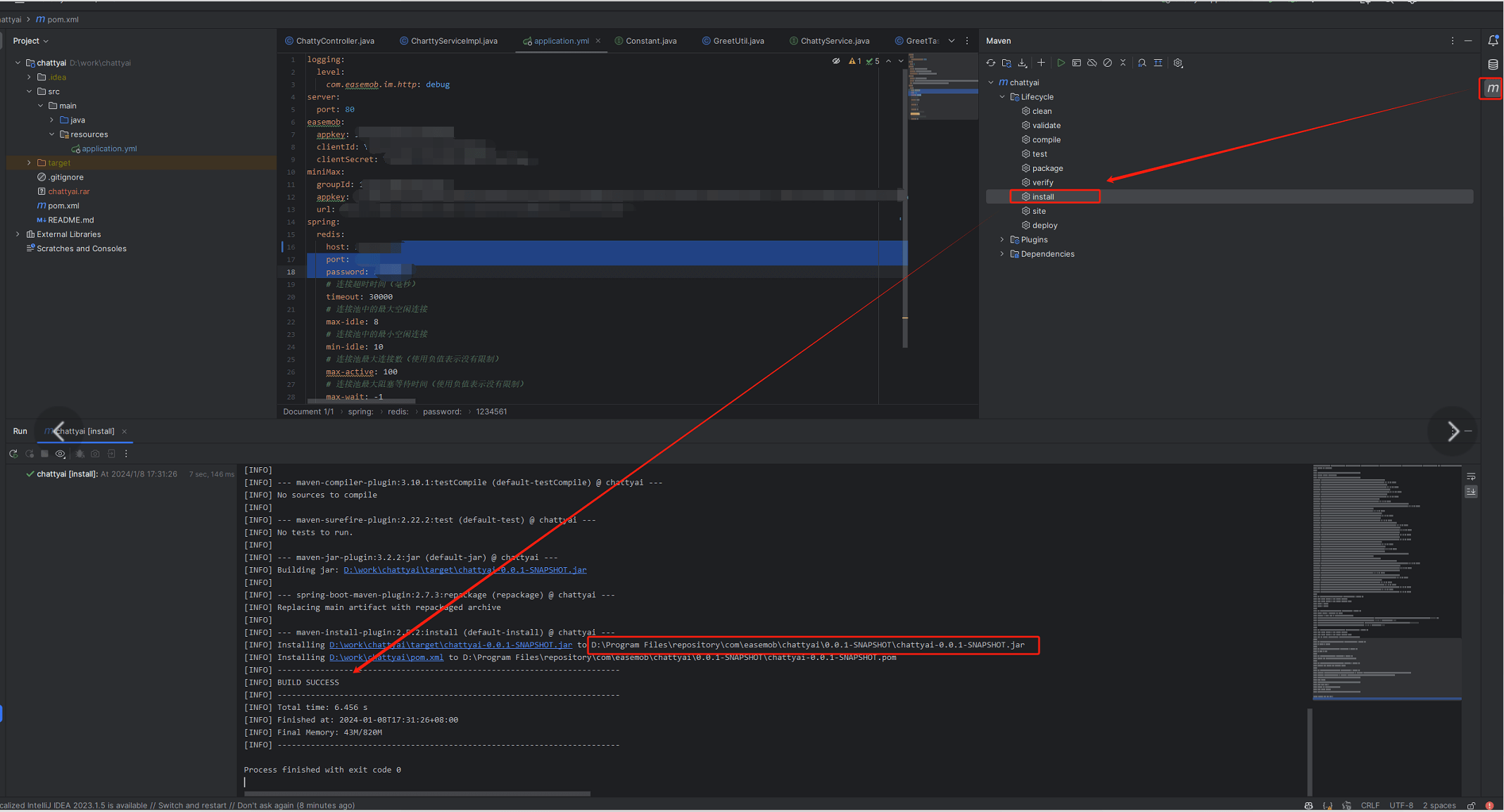The image size is (1504, 812).
Task: Click the bug attach debugger icon
Action: click(x=80, y=454)
